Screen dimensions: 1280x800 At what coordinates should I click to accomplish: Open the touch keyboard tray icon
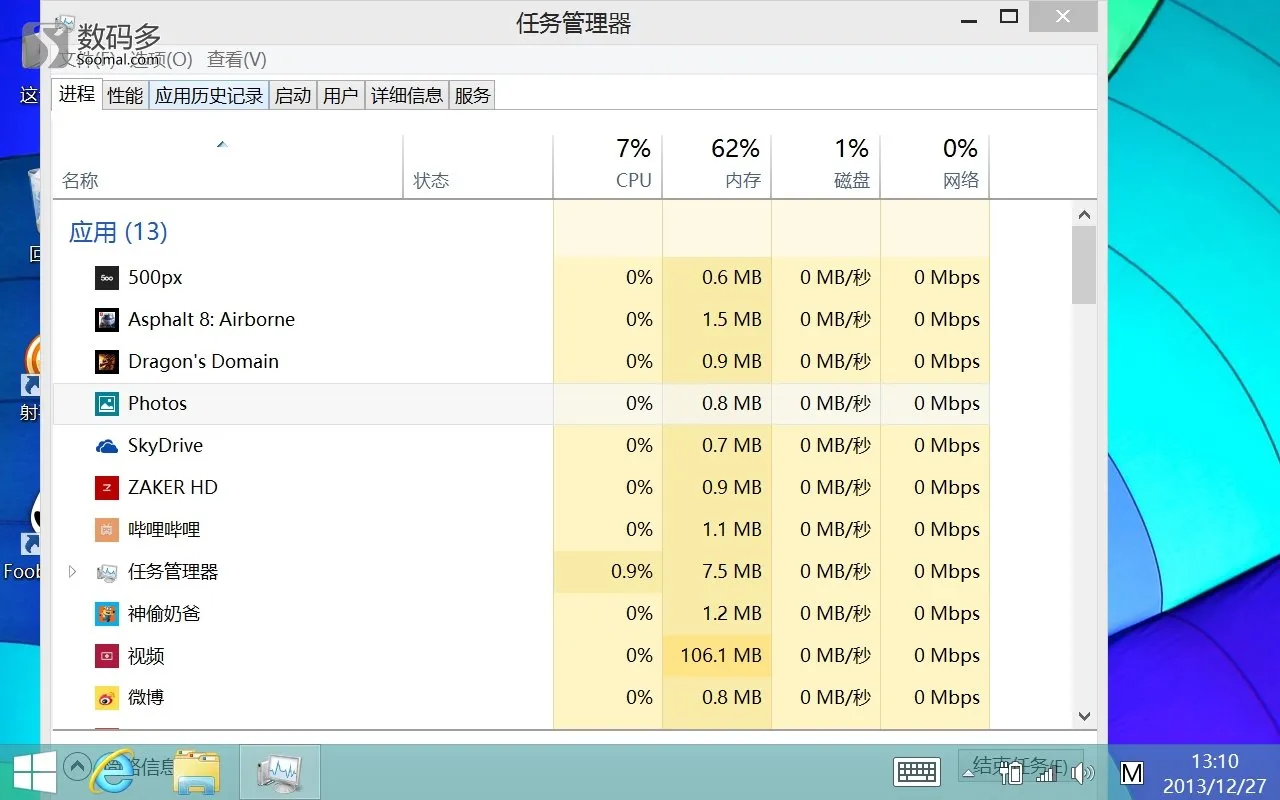[916, 772]
